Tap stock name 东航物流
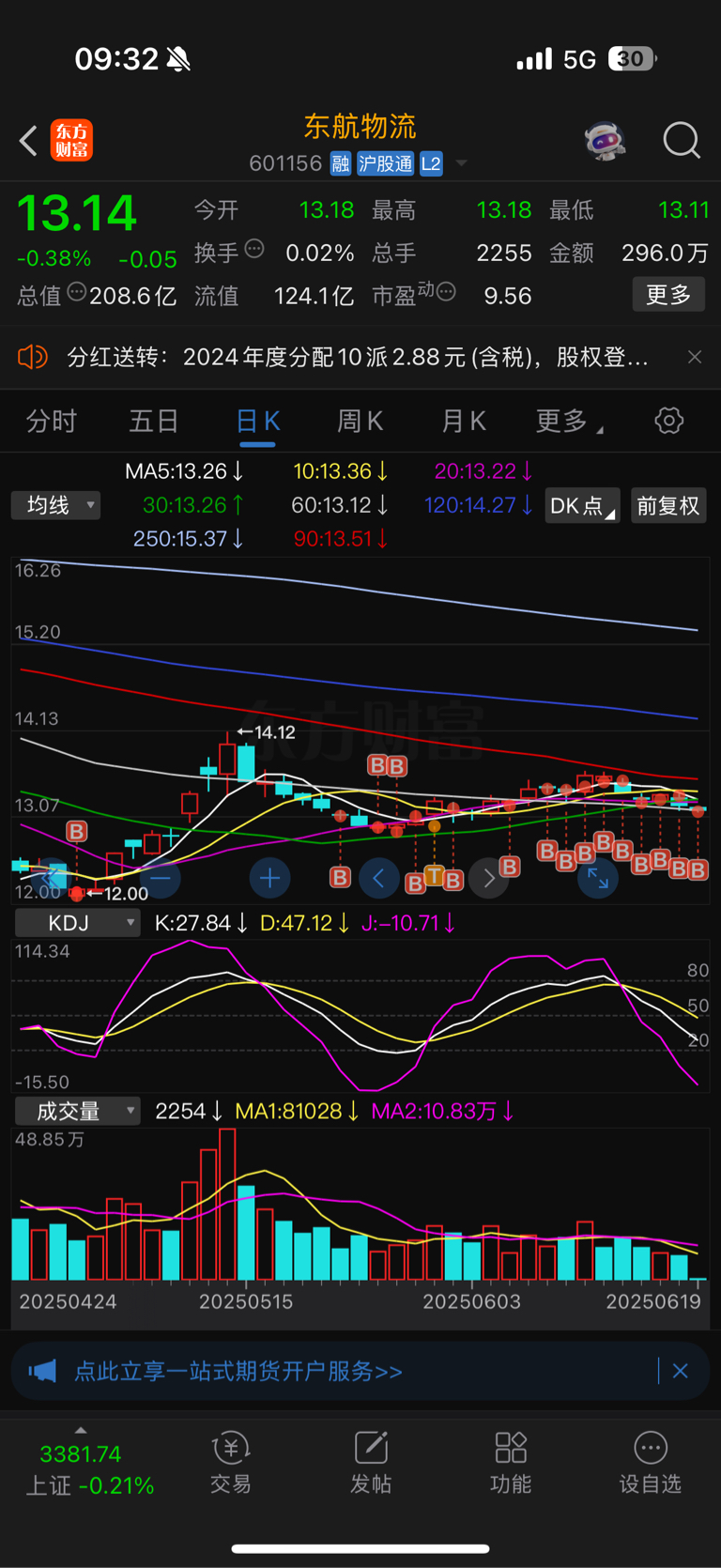721x1568 pixels. pos(360,126)
